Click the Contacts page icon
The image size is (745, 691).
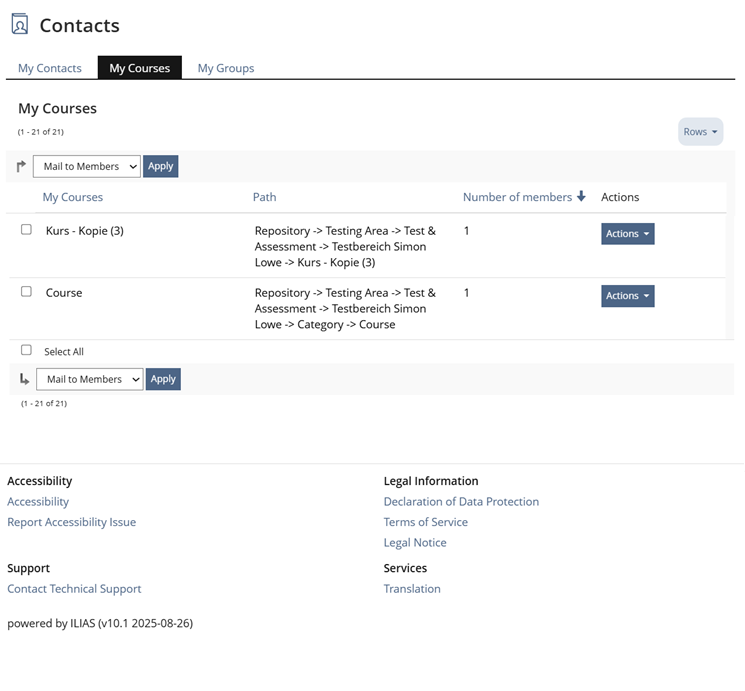click(20, 24)
